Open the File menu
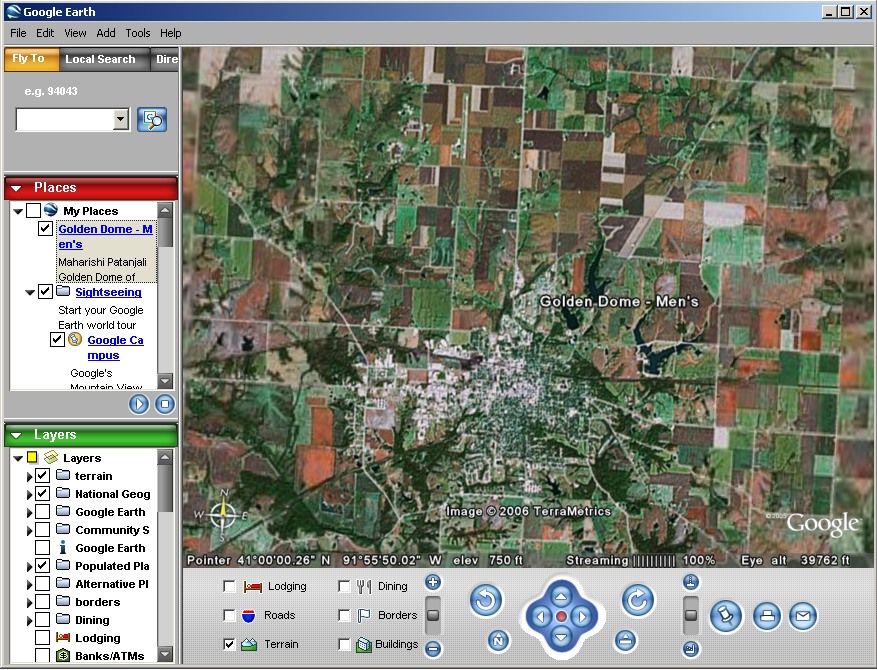The image size is (877, 670). (18, 33)
